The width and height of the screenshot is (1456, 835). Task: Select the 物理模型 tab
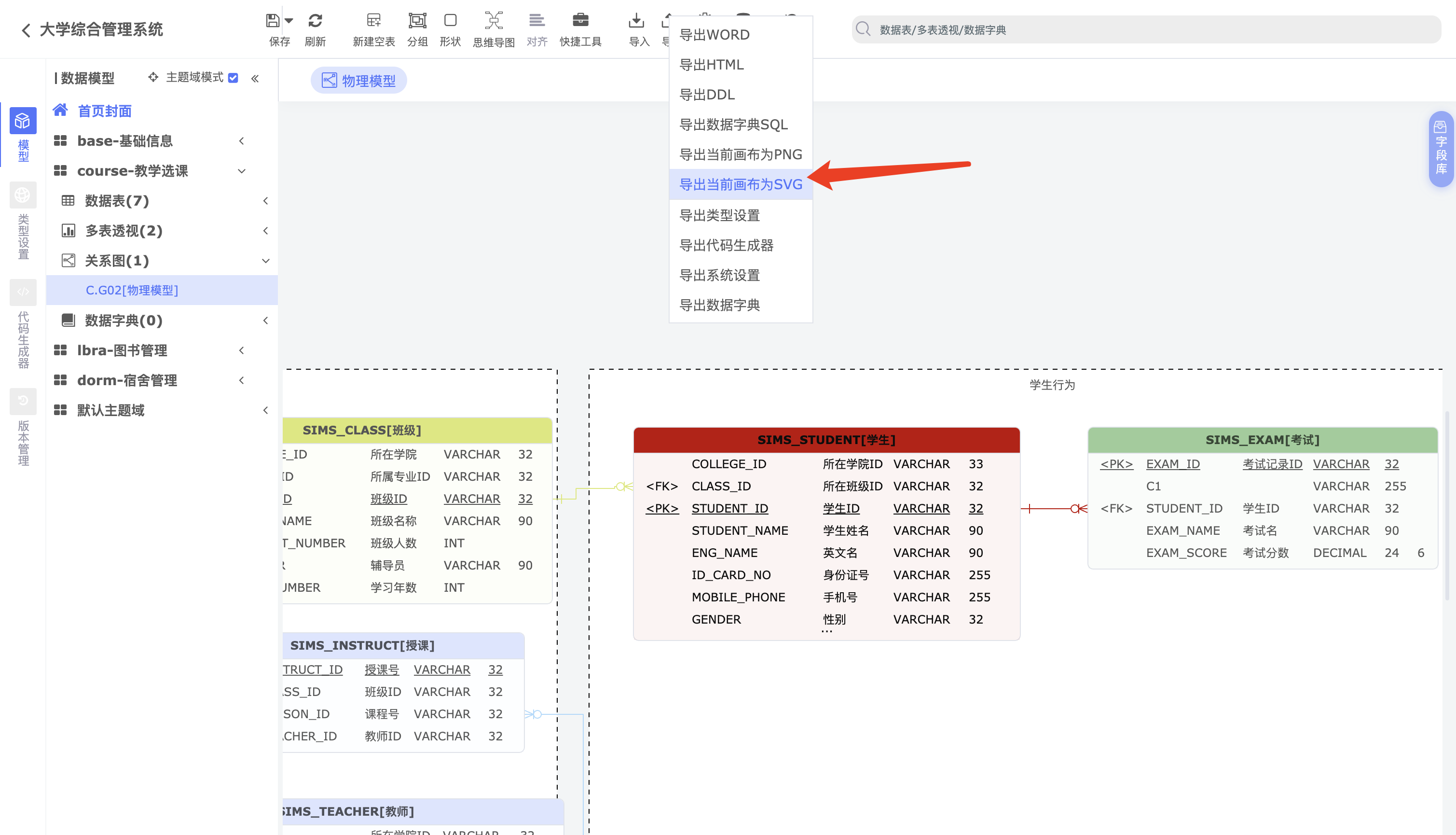point(359,80)
